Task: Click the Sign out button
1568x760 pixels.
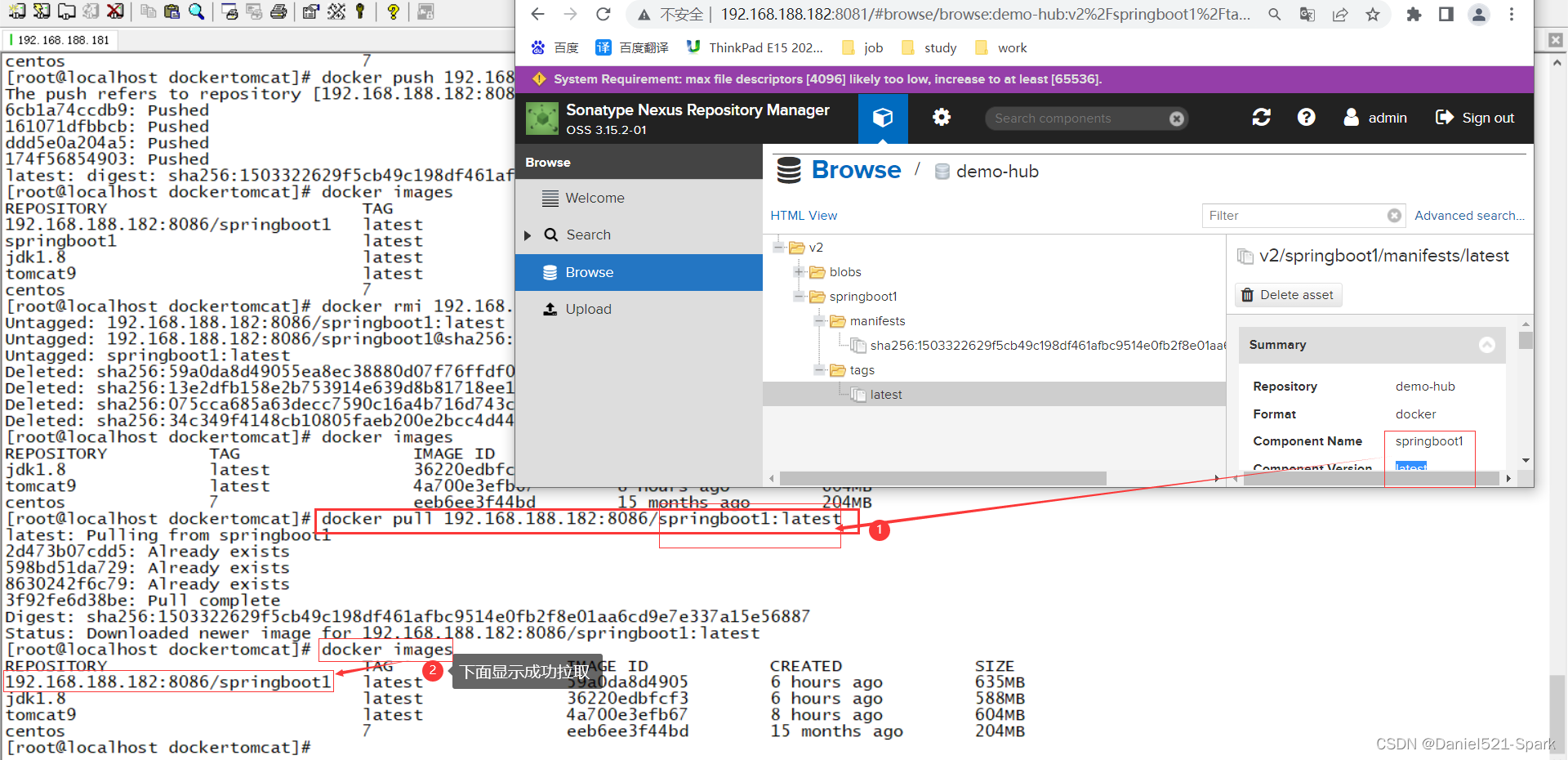Action: click(x=1475, y=118)
